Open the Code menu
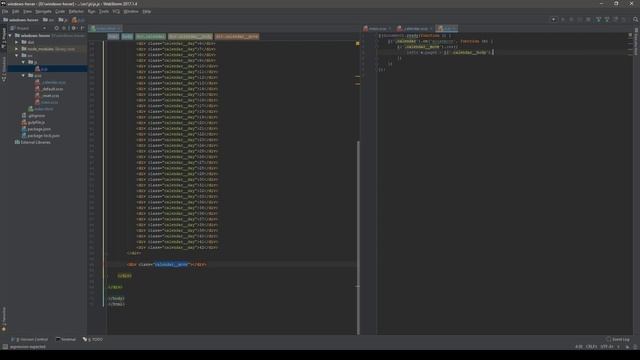The height and width of the screenshot is (360, 640). pos(60,11)
